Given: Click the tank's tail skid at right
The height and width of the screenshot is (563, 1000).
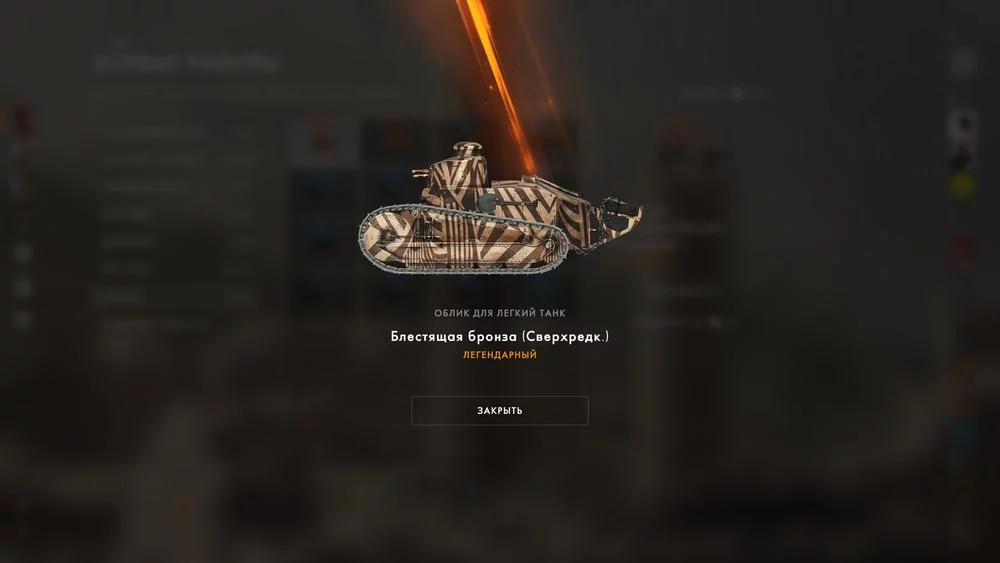Looking at the screenshot, I should click(x=615, y=218).
